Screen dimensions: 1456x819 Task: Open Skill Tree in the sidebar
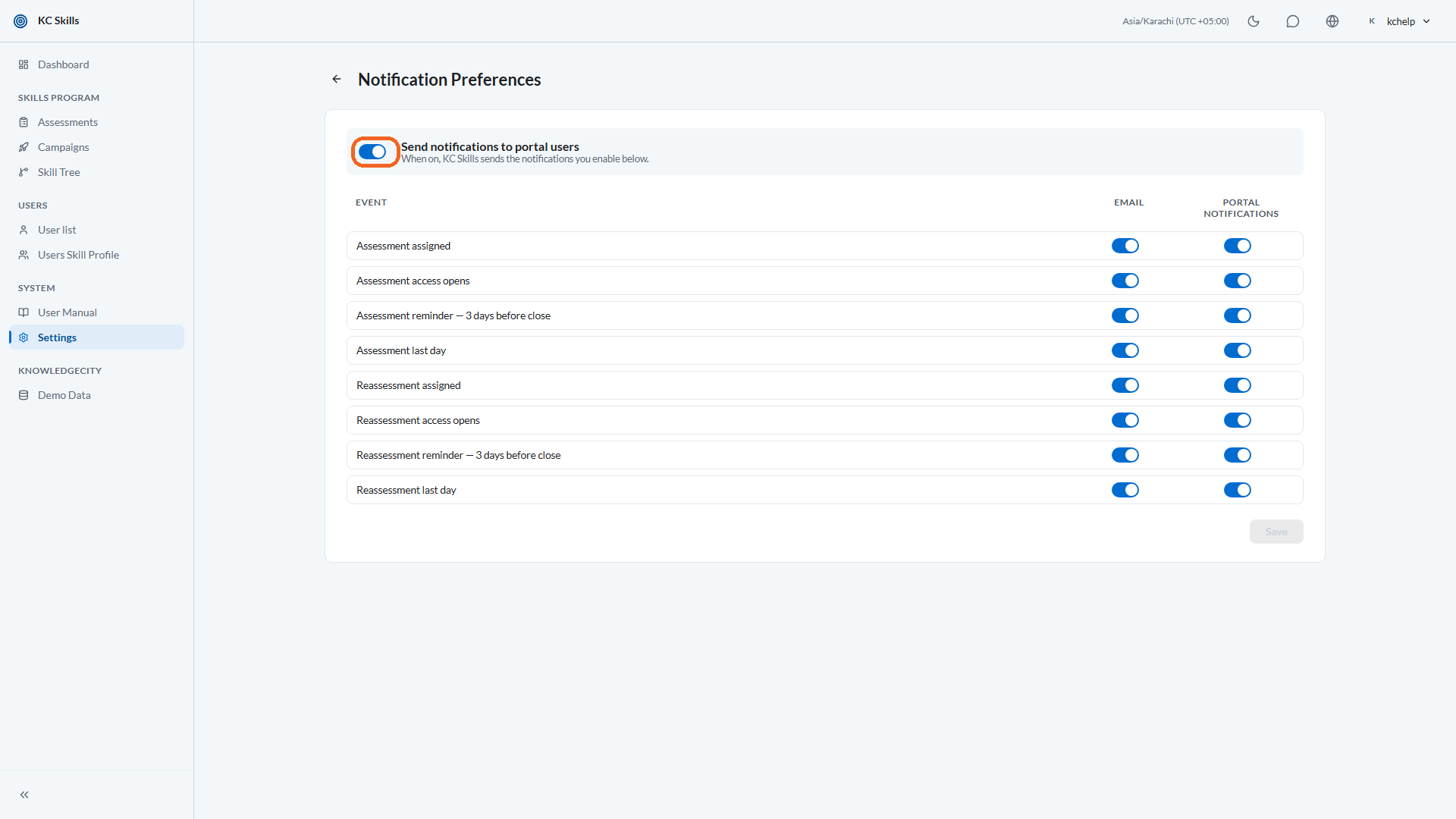(96, 172)
